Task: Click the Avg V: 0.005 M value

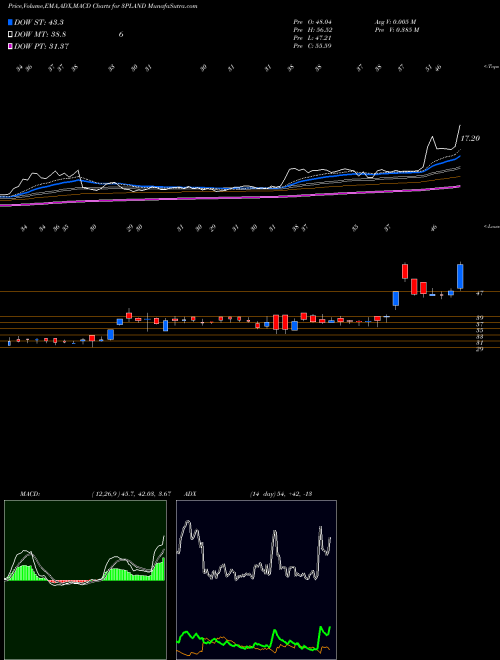Action: click(x=395, y=22)
